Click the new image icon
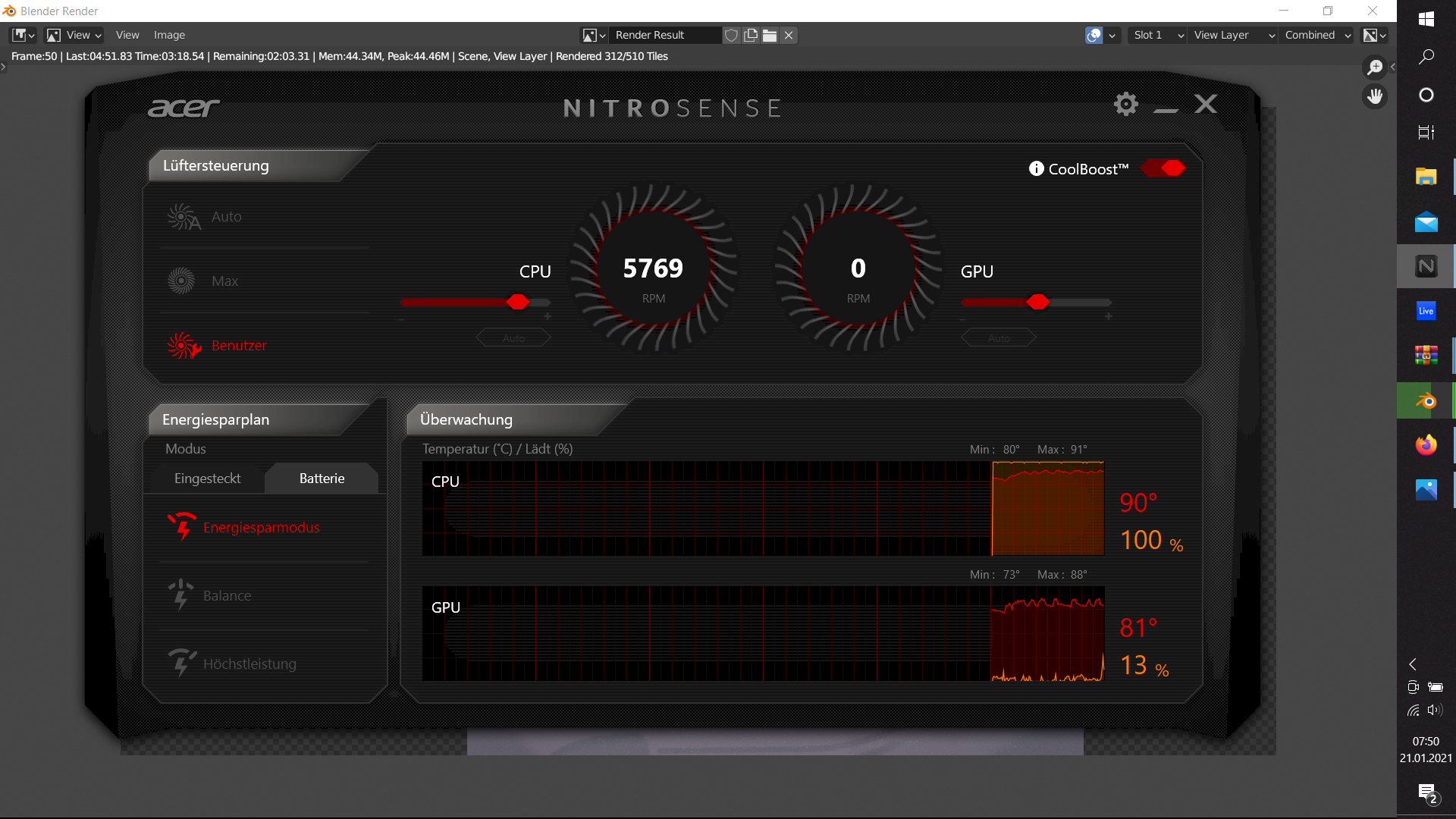The image size is (1456, 819). tap(751, 35)
